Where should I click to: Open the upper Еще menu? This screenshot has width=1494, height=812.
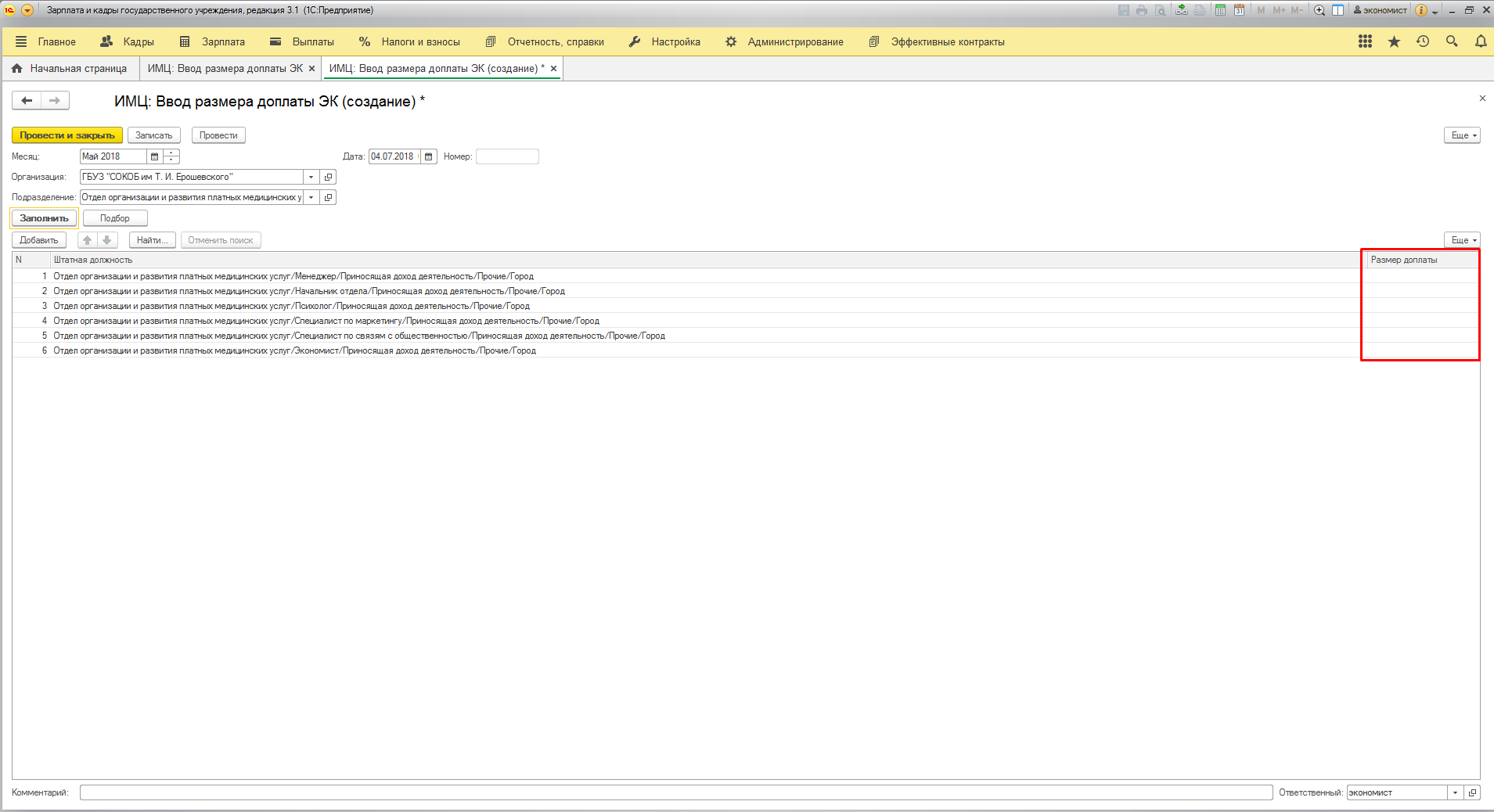coord(1462,135)
